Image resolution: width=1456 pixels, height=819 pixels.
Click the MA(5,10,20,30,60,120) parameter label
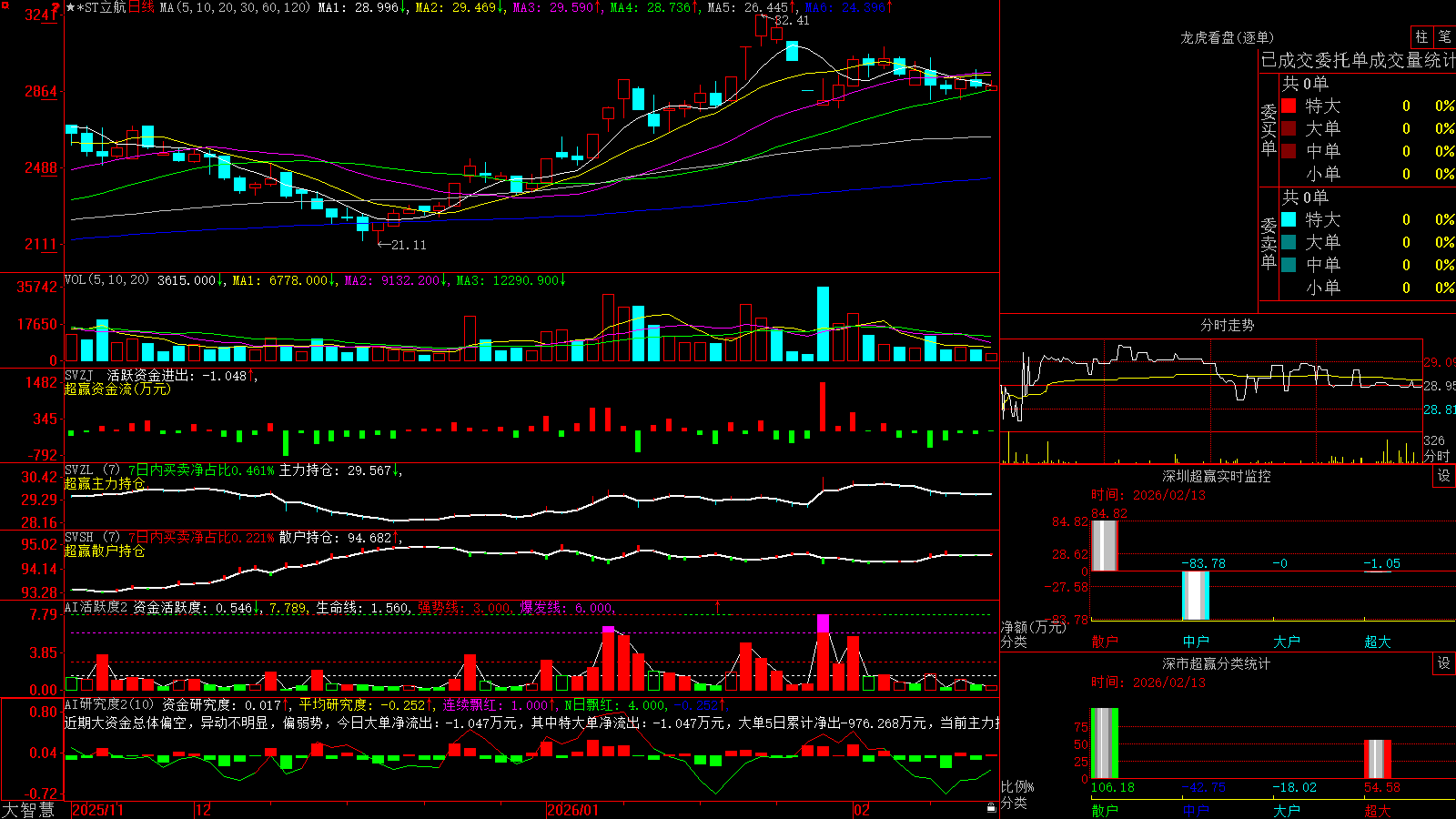click(235, 7)
